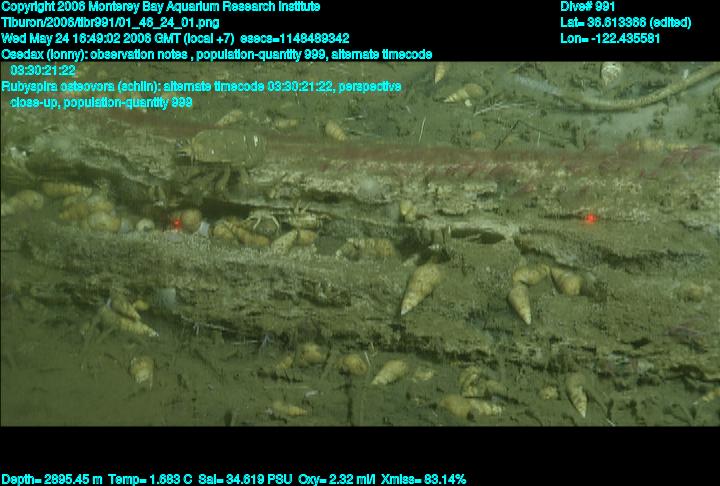This screenshot has height=486, width=720.
Task: Click the 03:30:21:22 timecode under Osedax line
Action: 43,71
